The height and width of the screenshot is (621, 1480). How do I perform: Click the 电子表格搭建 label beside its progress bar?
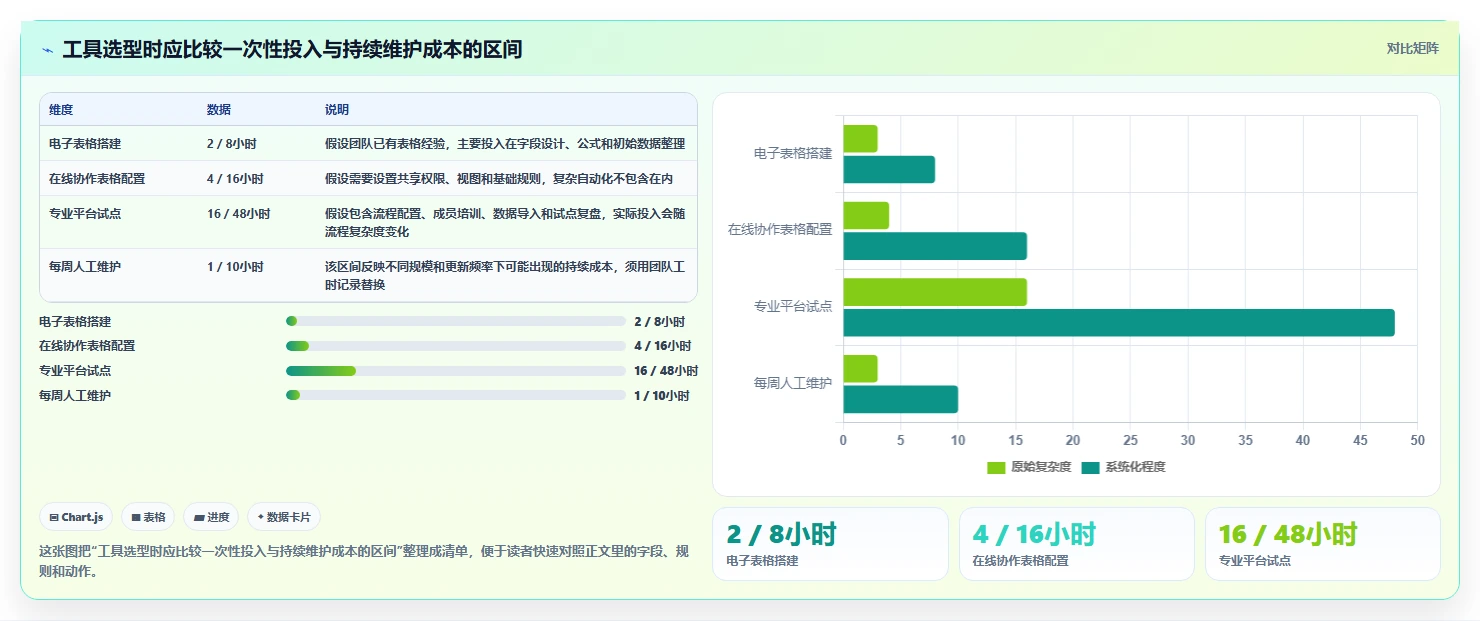[x=75, y=322]
